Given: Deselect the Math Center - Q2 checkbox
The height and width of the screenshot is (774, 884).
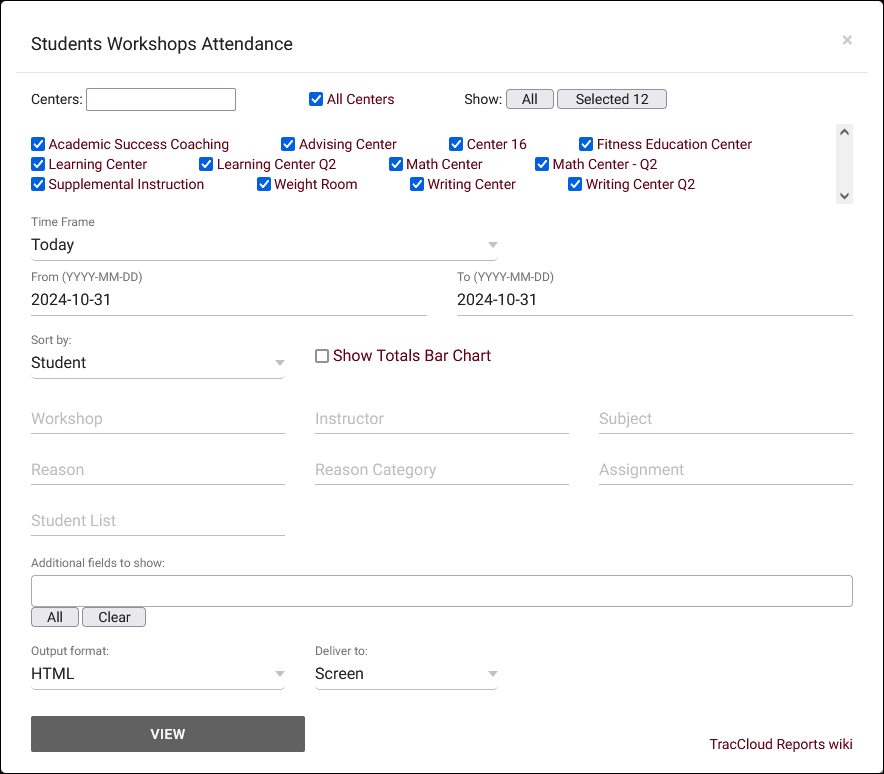Looking at the screenshot, I should (542, 164).
